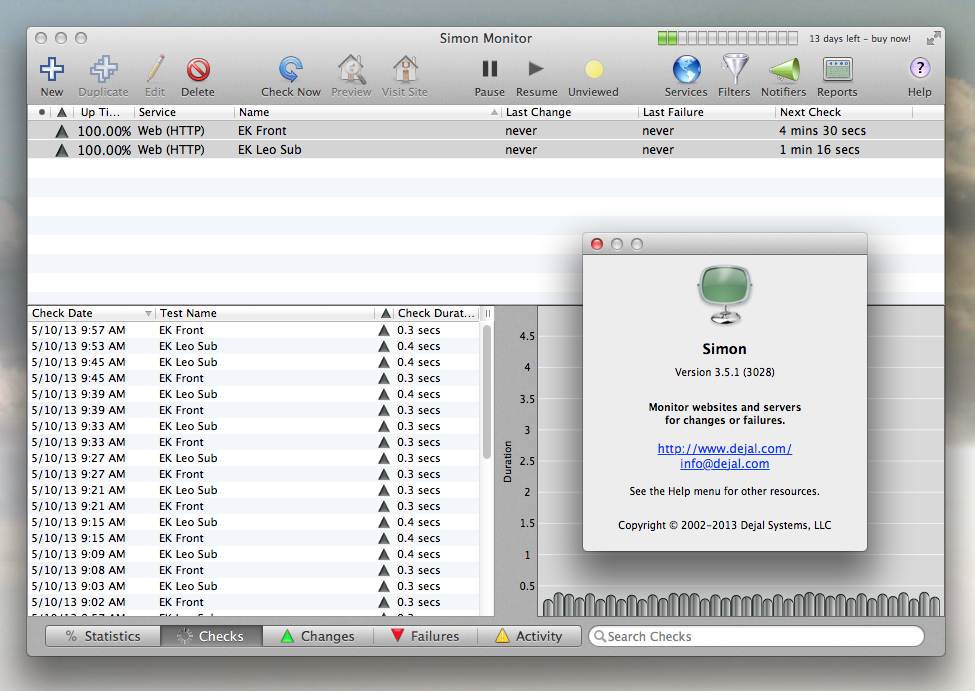
Task: Click the Duplicate toolbar icon
Action: pos(103,69)
